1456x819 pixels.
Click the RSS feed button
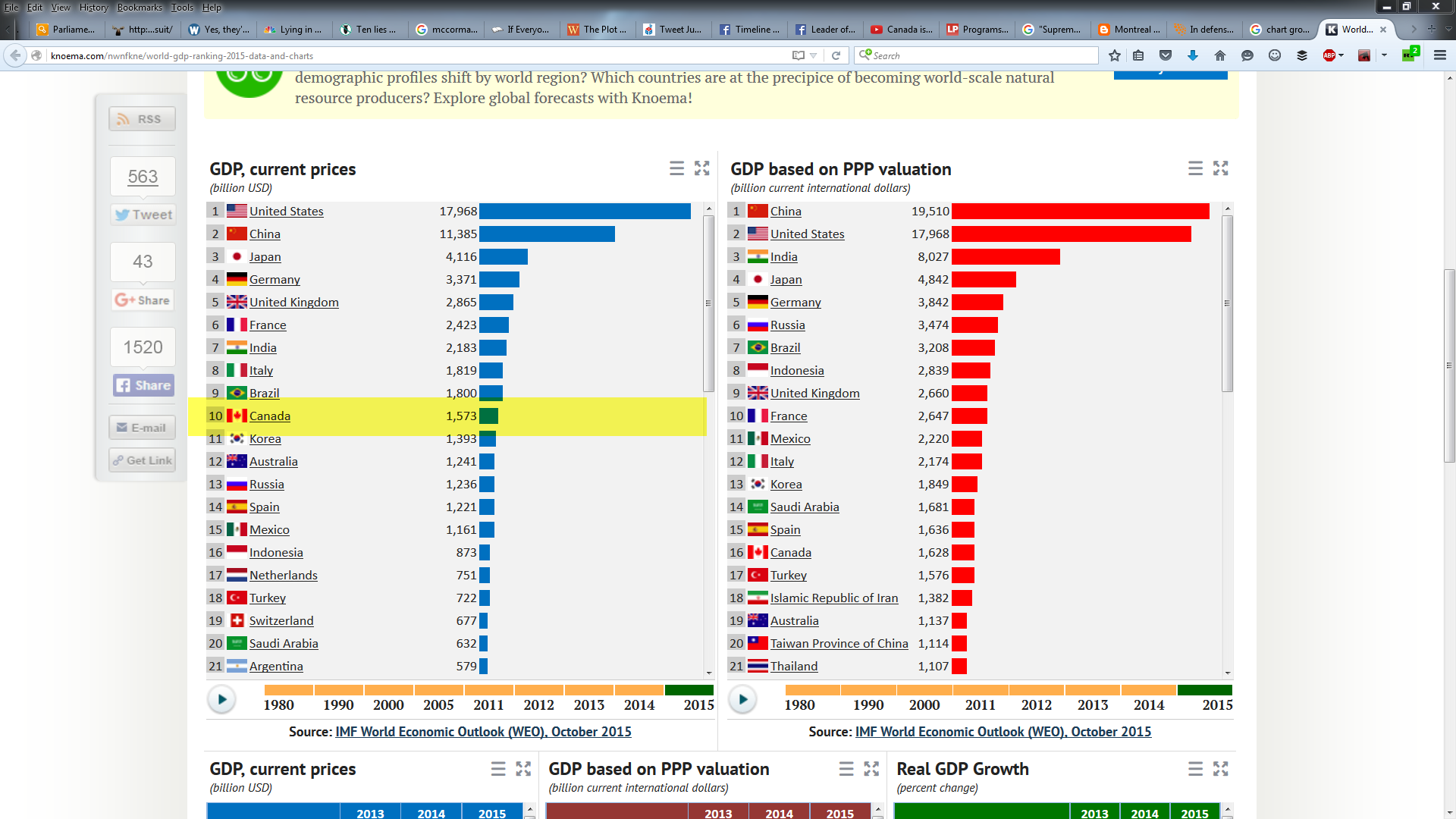(142, 119)
